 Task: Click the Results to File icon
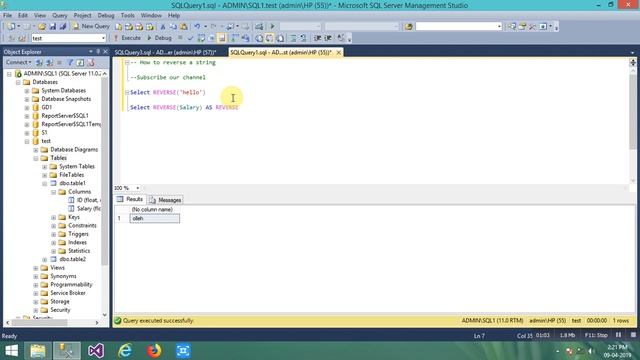pos(280,38)
